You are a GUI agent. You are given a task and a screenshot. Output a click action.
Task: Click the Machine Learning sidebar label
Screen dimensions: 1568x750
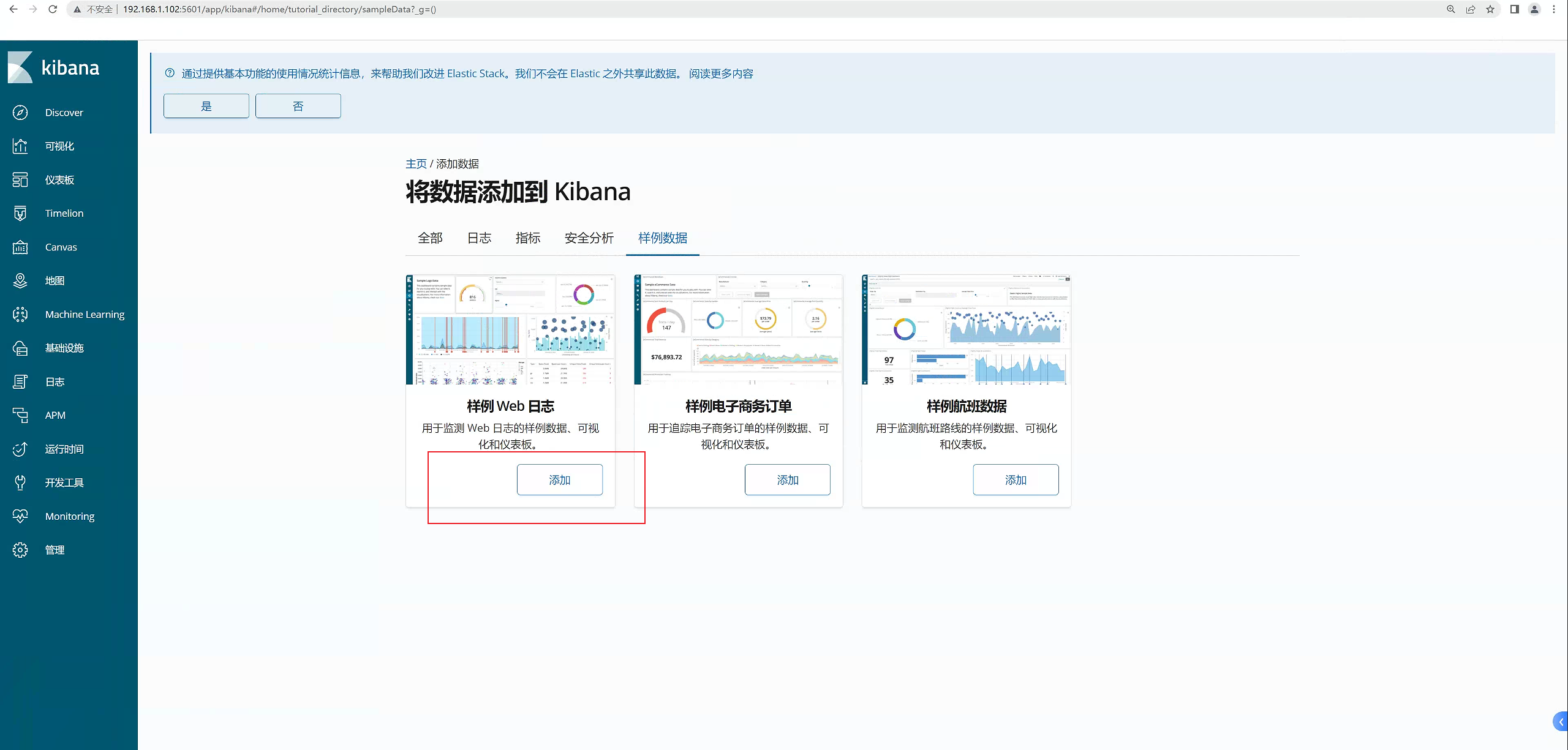[x=85, y=315]
